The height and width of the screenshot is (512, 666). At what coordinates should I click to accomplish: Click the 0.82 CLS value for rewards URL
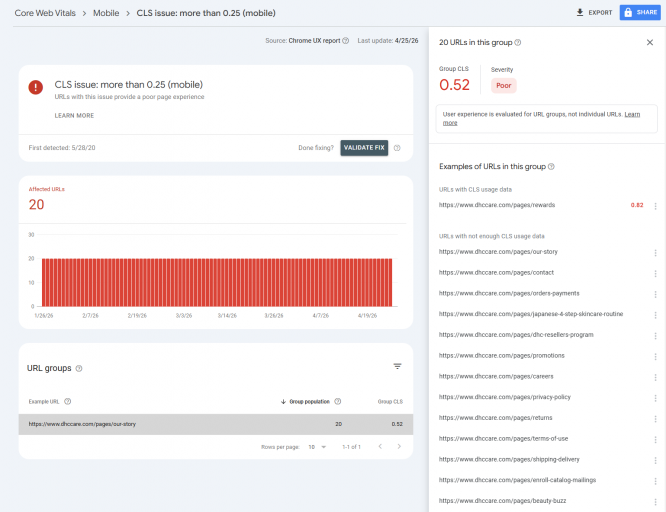click(637, 205)
